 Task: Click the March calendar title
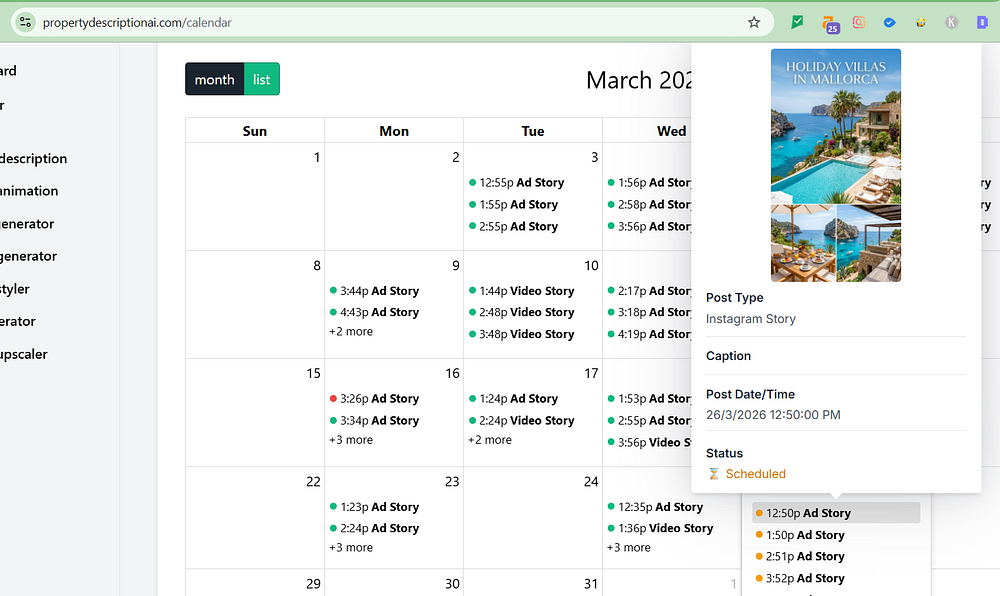(638, 80)
